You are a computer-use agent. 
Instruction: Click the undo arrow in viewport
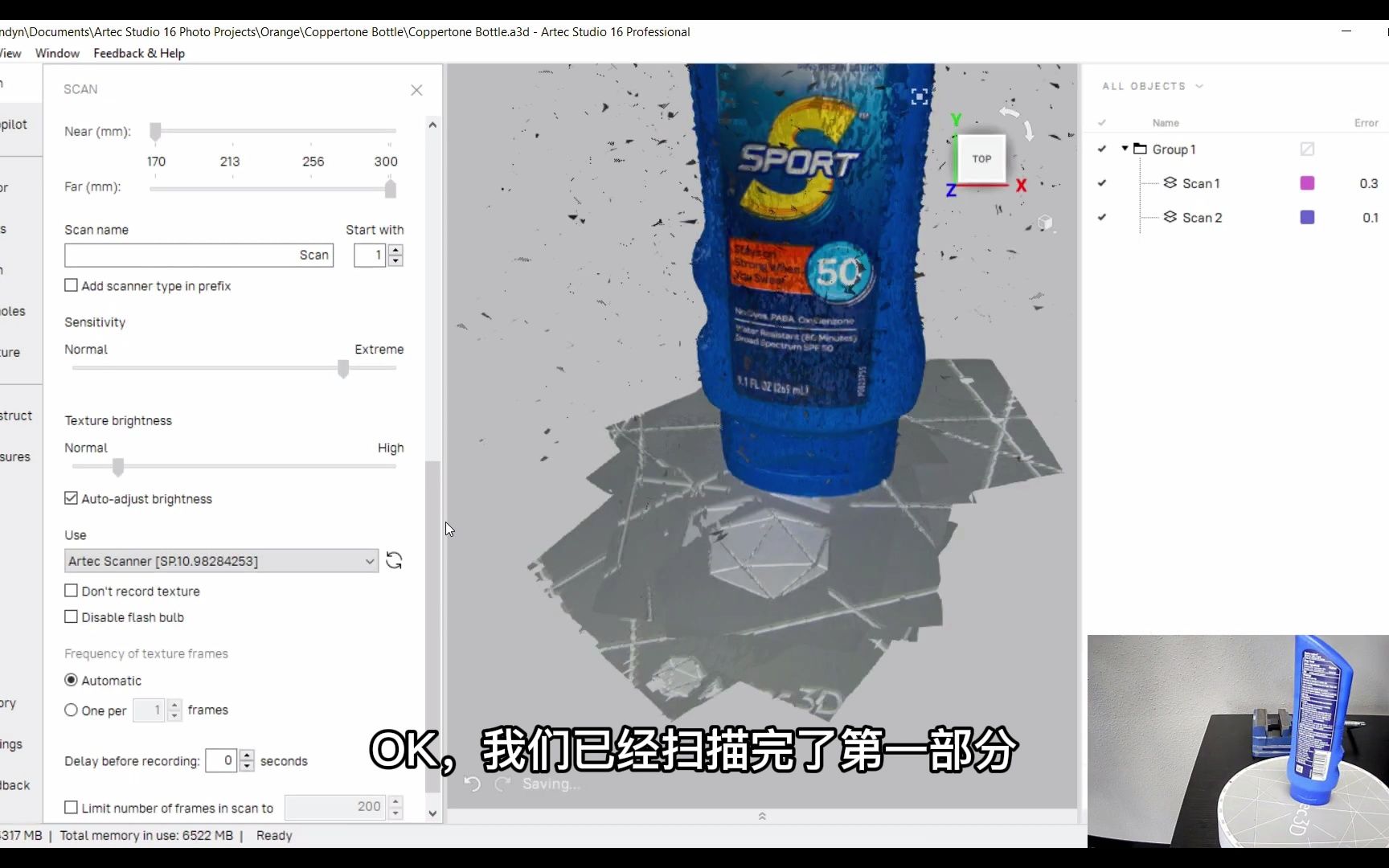(473, 784)
